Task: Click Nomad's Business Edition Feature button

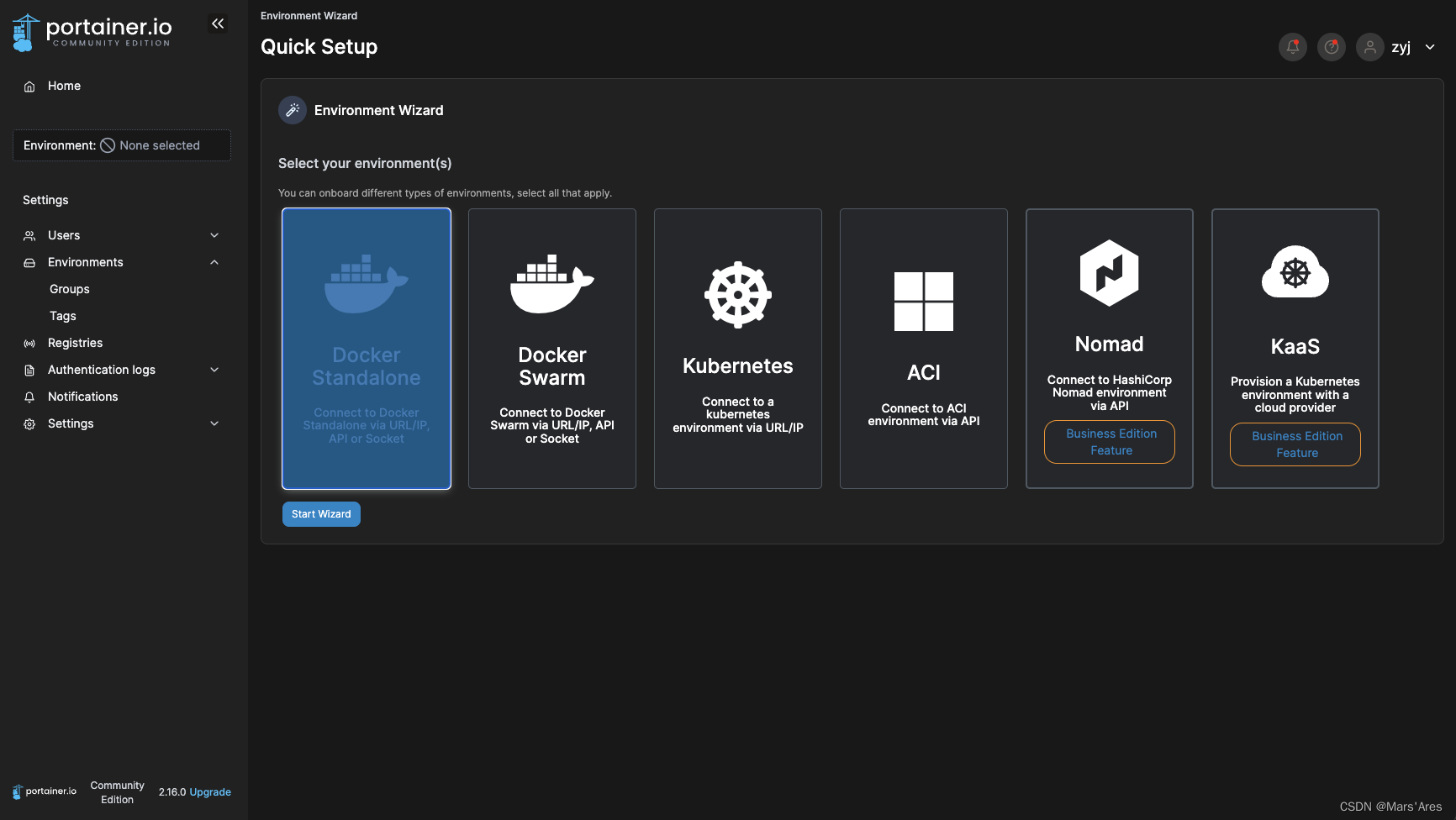Action: coord(1110,442)
